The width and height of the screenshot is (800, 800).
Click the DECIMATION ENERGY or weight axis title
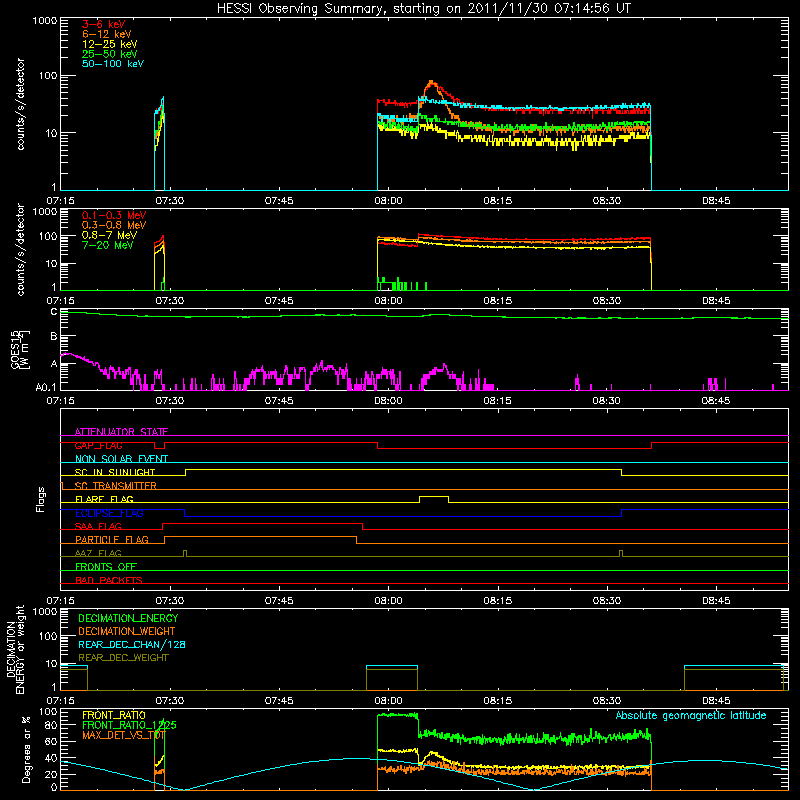[15, 649]
